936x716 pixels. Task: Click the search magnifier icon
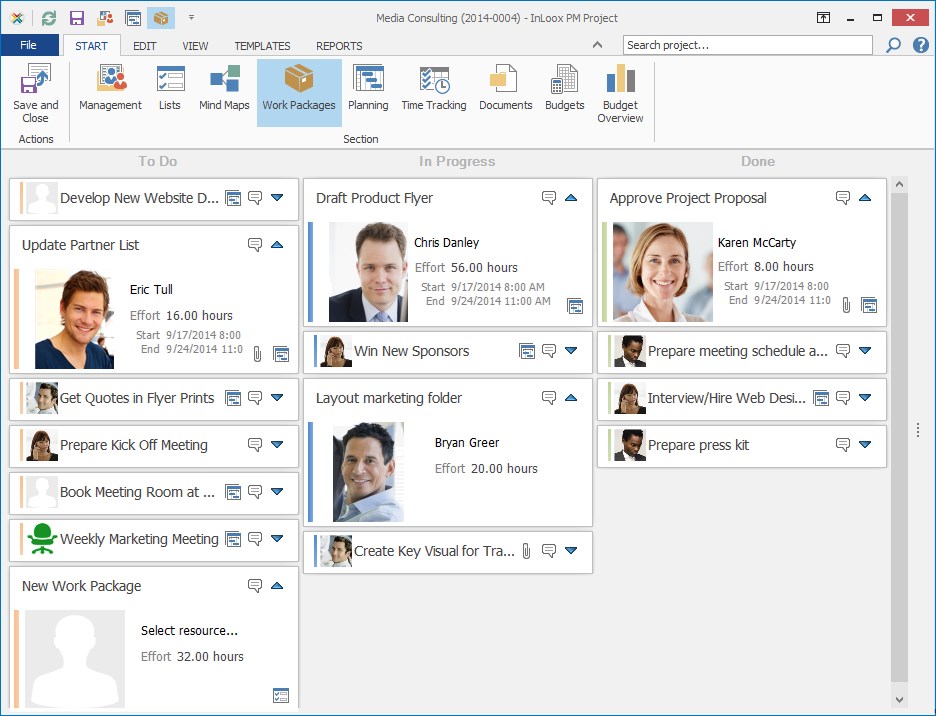893,45
